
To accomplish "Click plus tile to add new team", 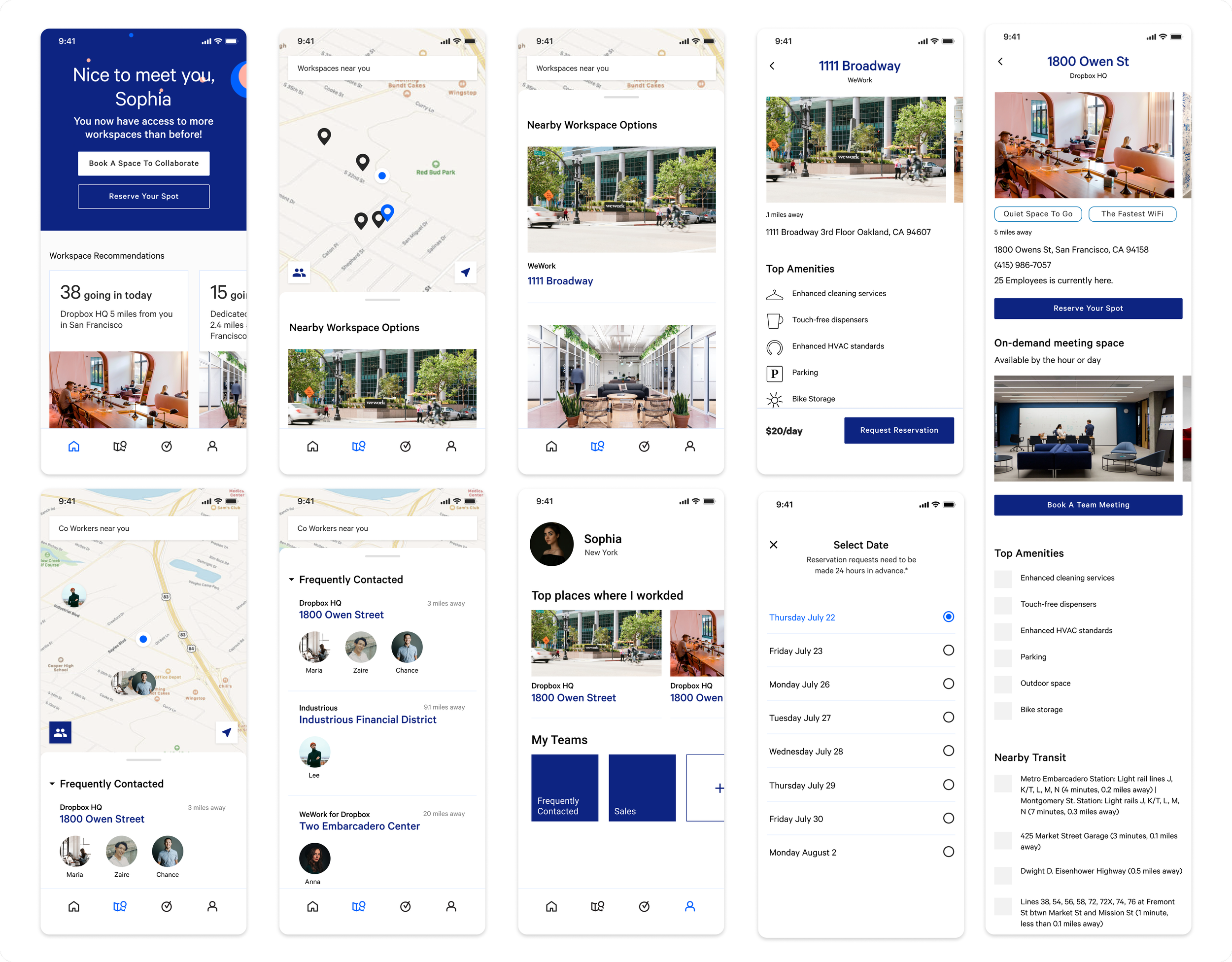I will [706, 788].
